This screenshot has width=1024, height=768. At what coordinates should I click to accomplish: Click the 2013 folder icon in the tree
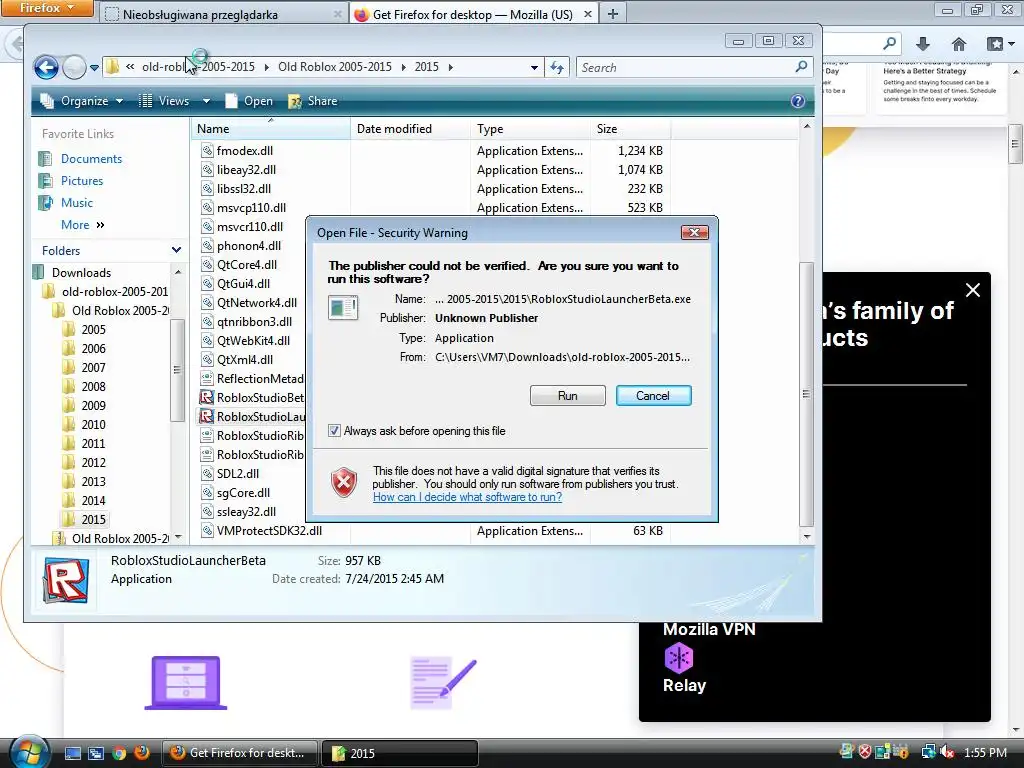pos(69,481)
